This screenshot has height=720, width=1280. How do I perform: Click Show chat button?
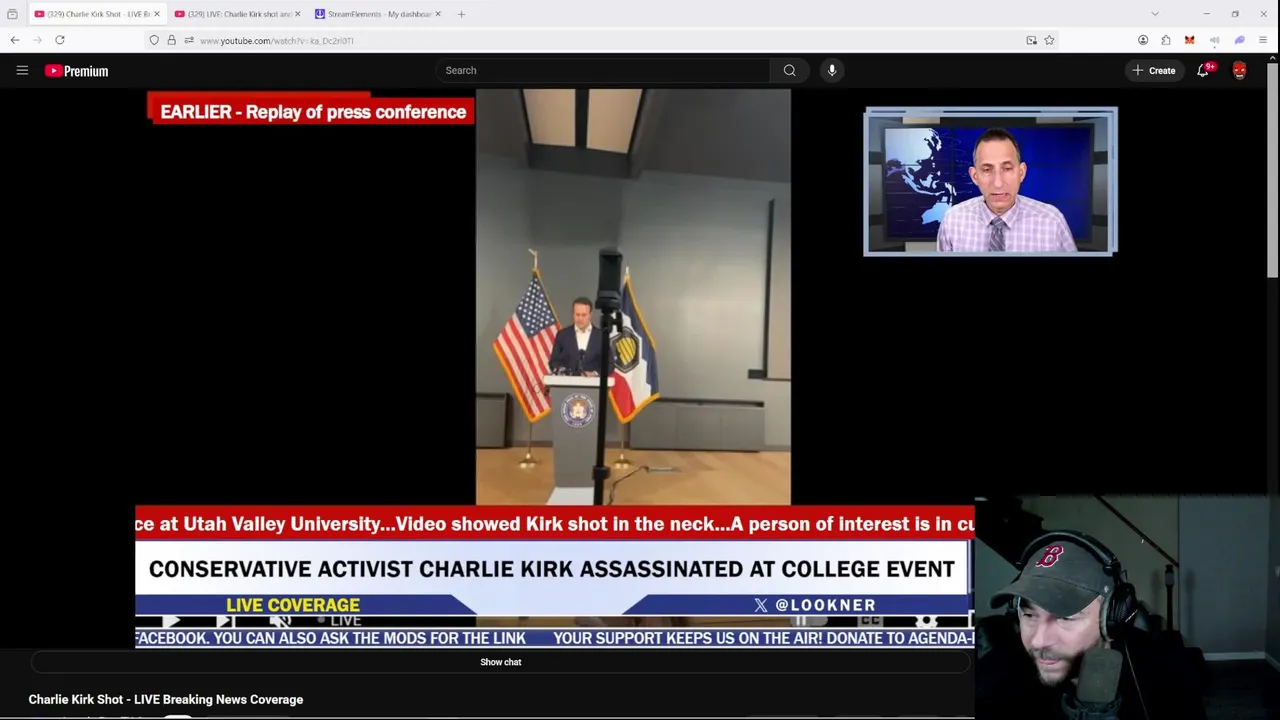[500, 662]
